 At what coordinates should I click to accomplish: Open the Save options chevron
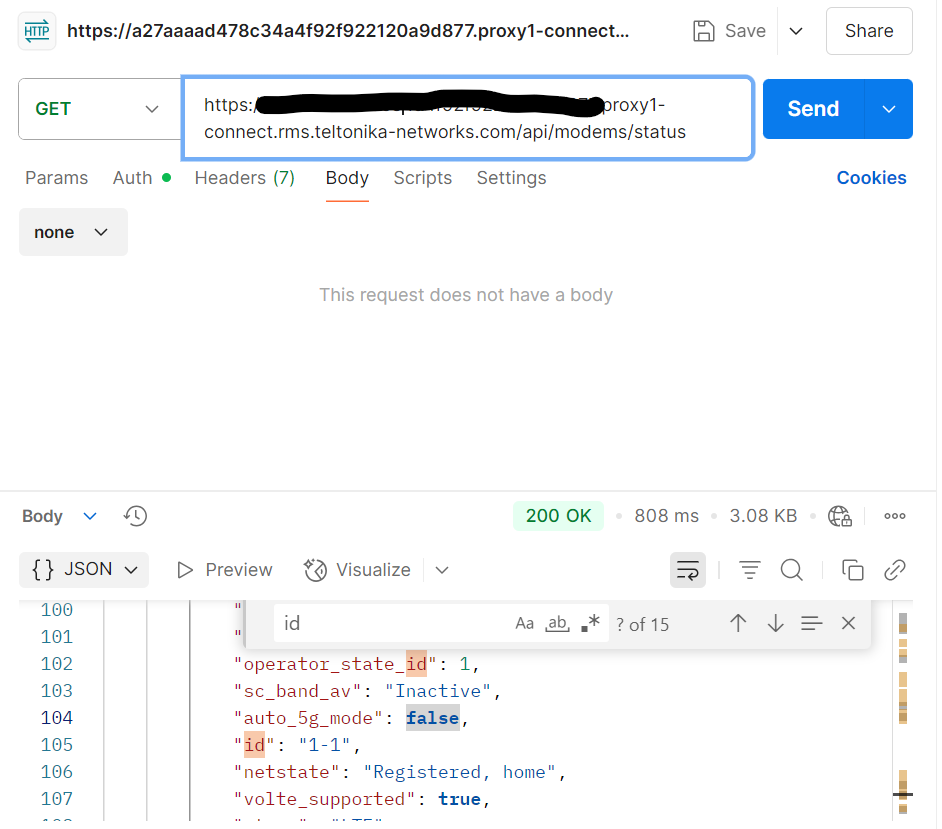[795, 31]
